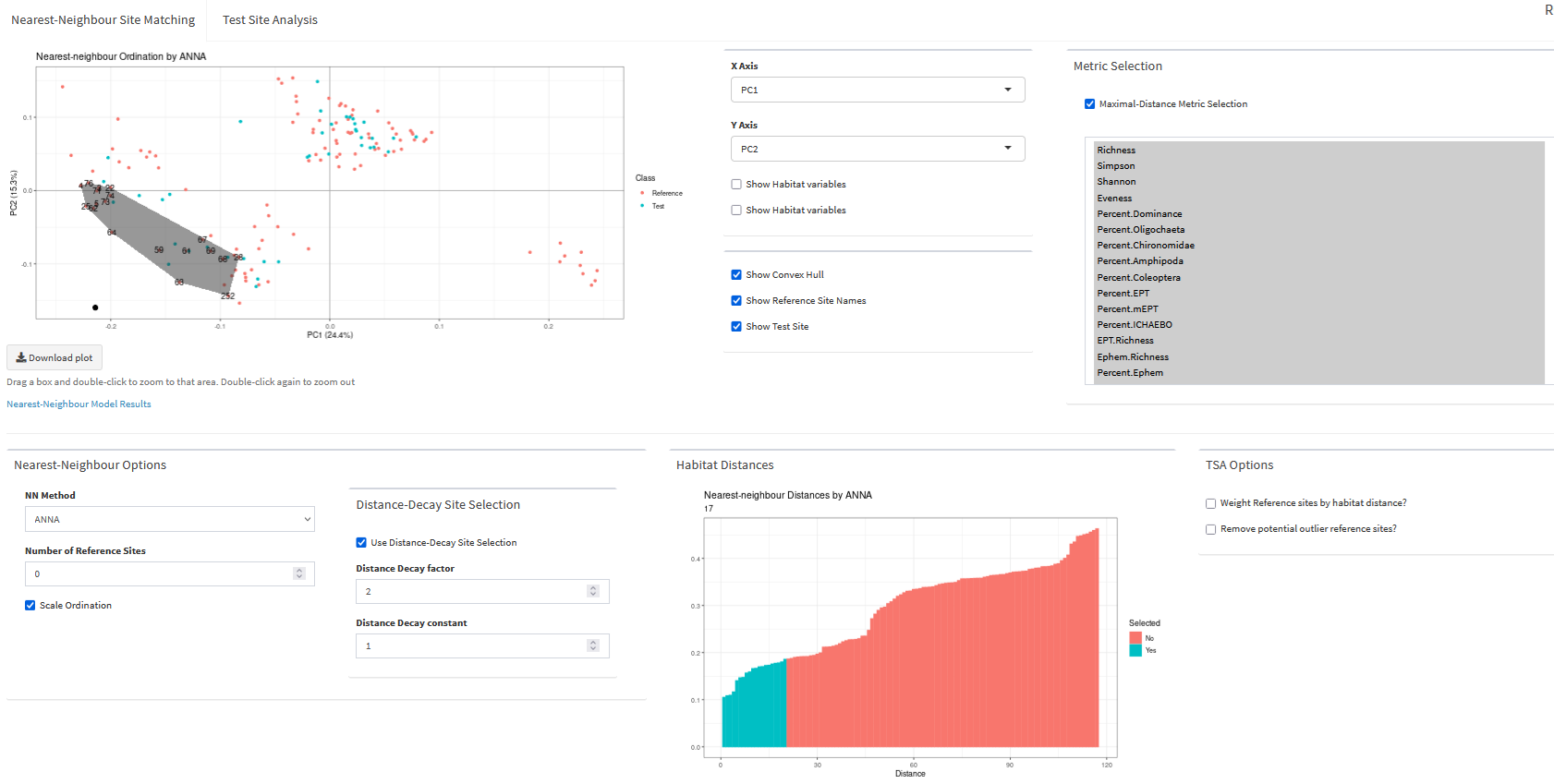The width and height of the screenshot is (1554, 784).
Task: Click the download icon on Download plot
Action: tap(20, 358)
